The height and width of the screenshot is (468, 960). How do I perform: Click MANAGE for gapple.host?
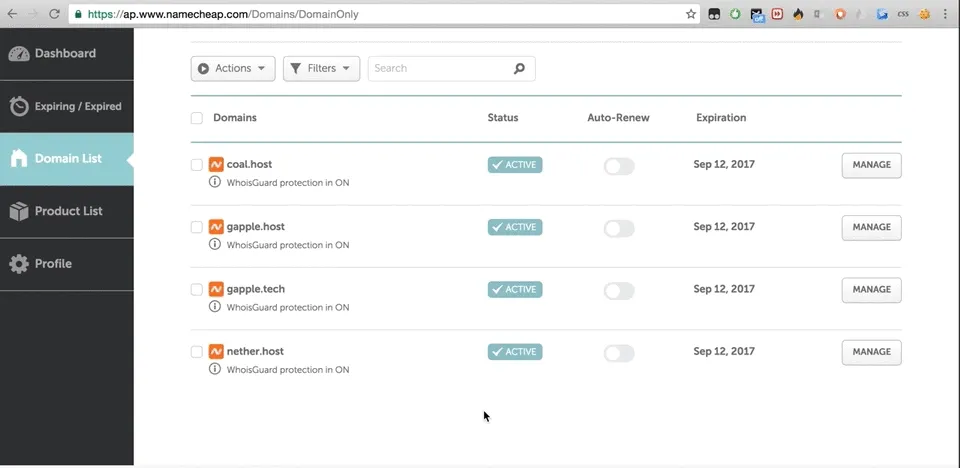871,228
